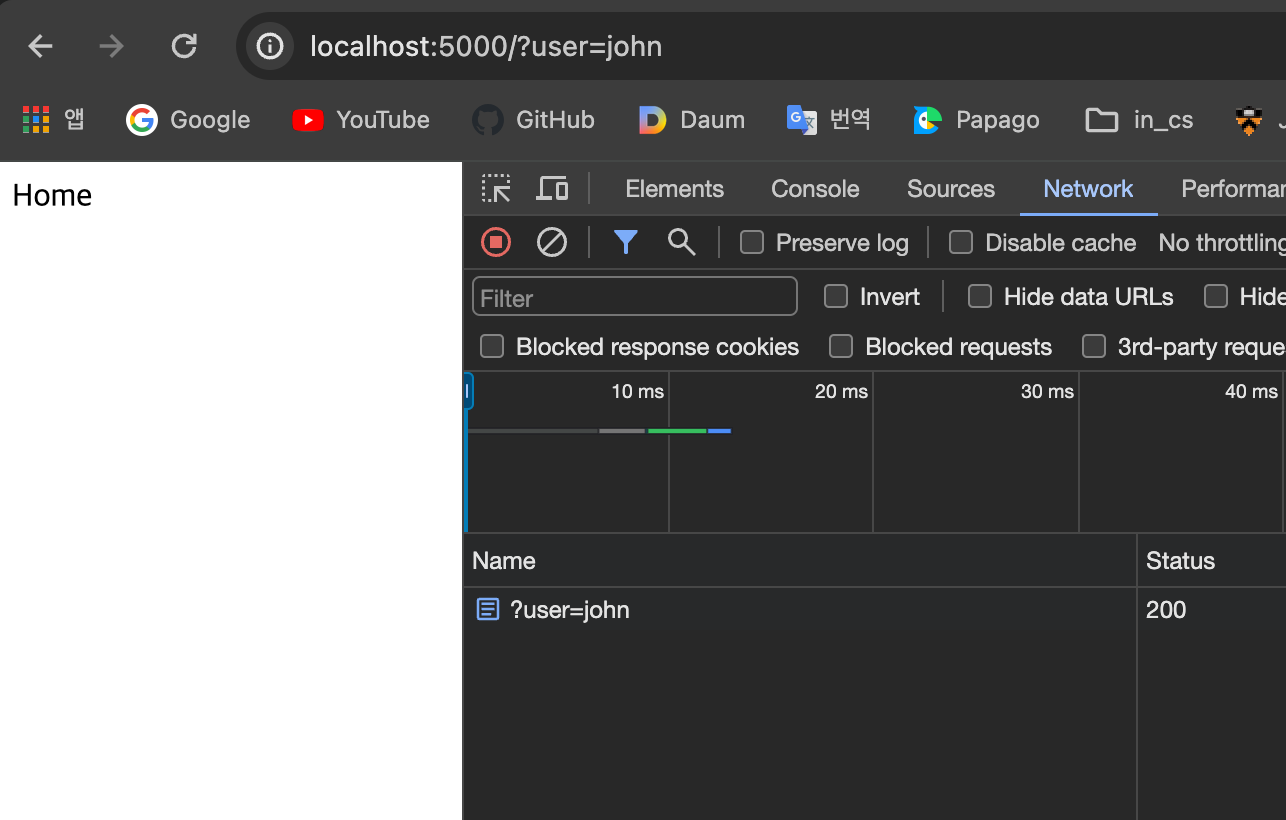Sort requests by the Name column header
Screen dimensions: 1286x820
click(x=800, y=560)
